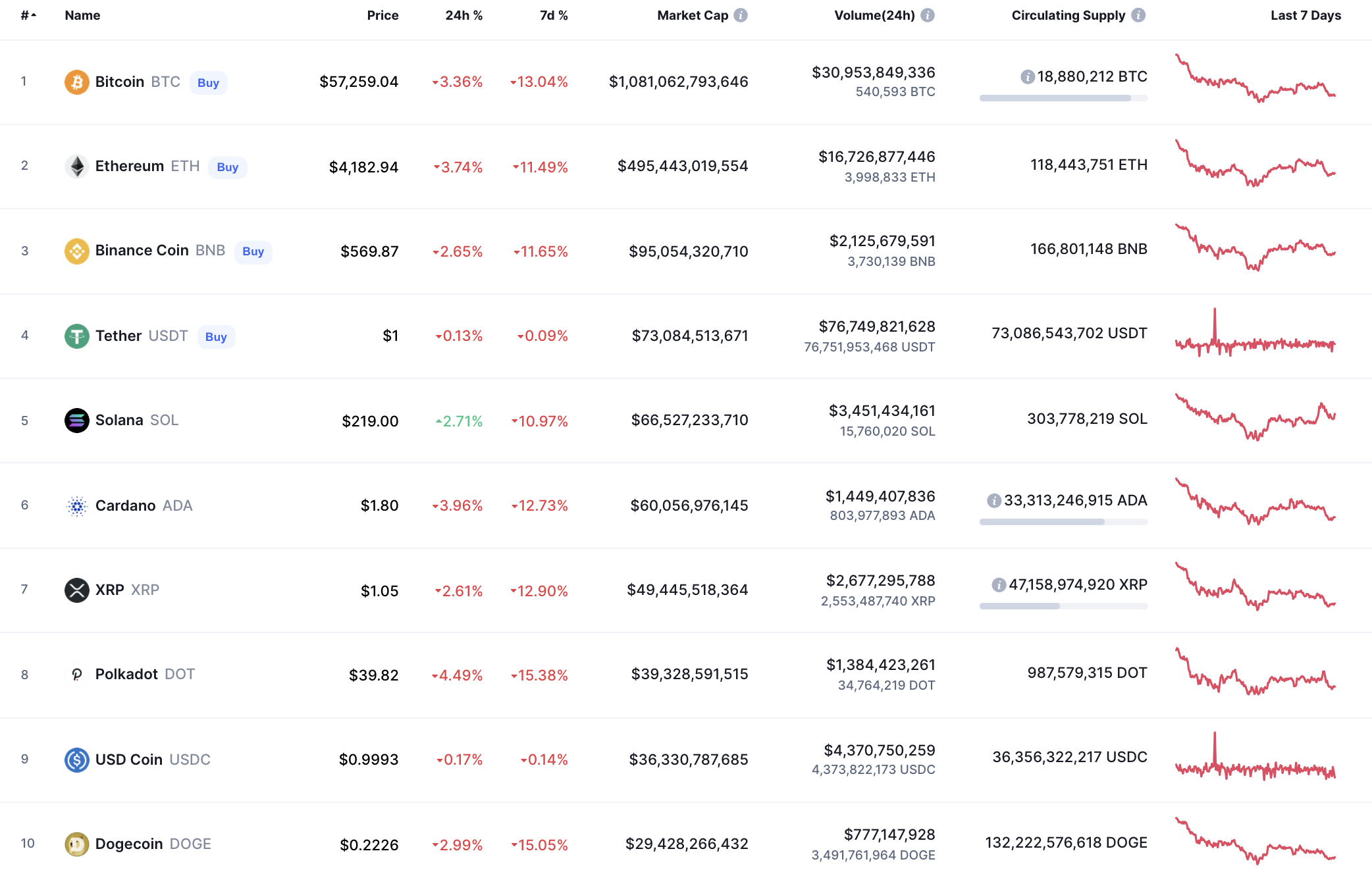This screenshot has height=874, width=1372.
Task: Open Market Cap info tooltip icon
Action: [741, 15]
